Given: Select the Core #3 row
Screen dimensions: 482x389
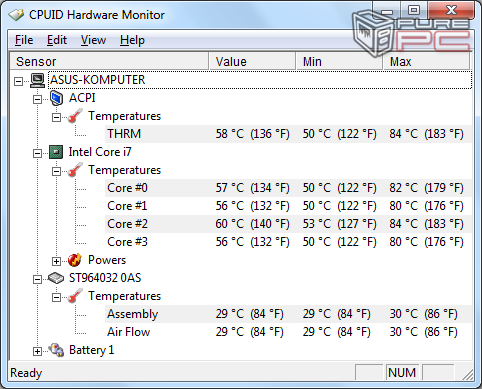Looking at the screenshot, I should (x=288, y=242).
